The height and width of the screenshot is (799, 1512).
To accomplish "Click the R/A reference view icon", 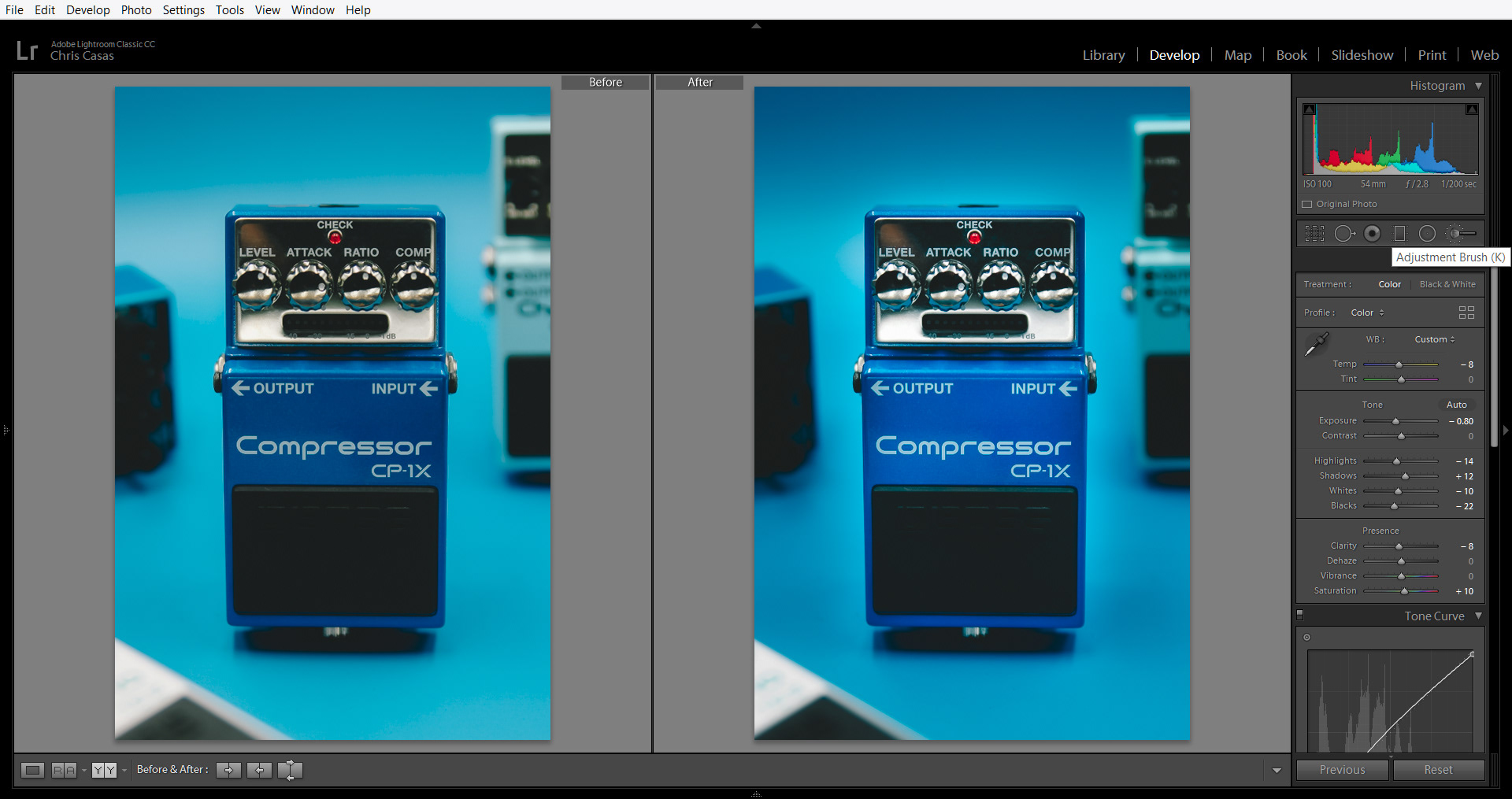I will [x=64, y=770].
